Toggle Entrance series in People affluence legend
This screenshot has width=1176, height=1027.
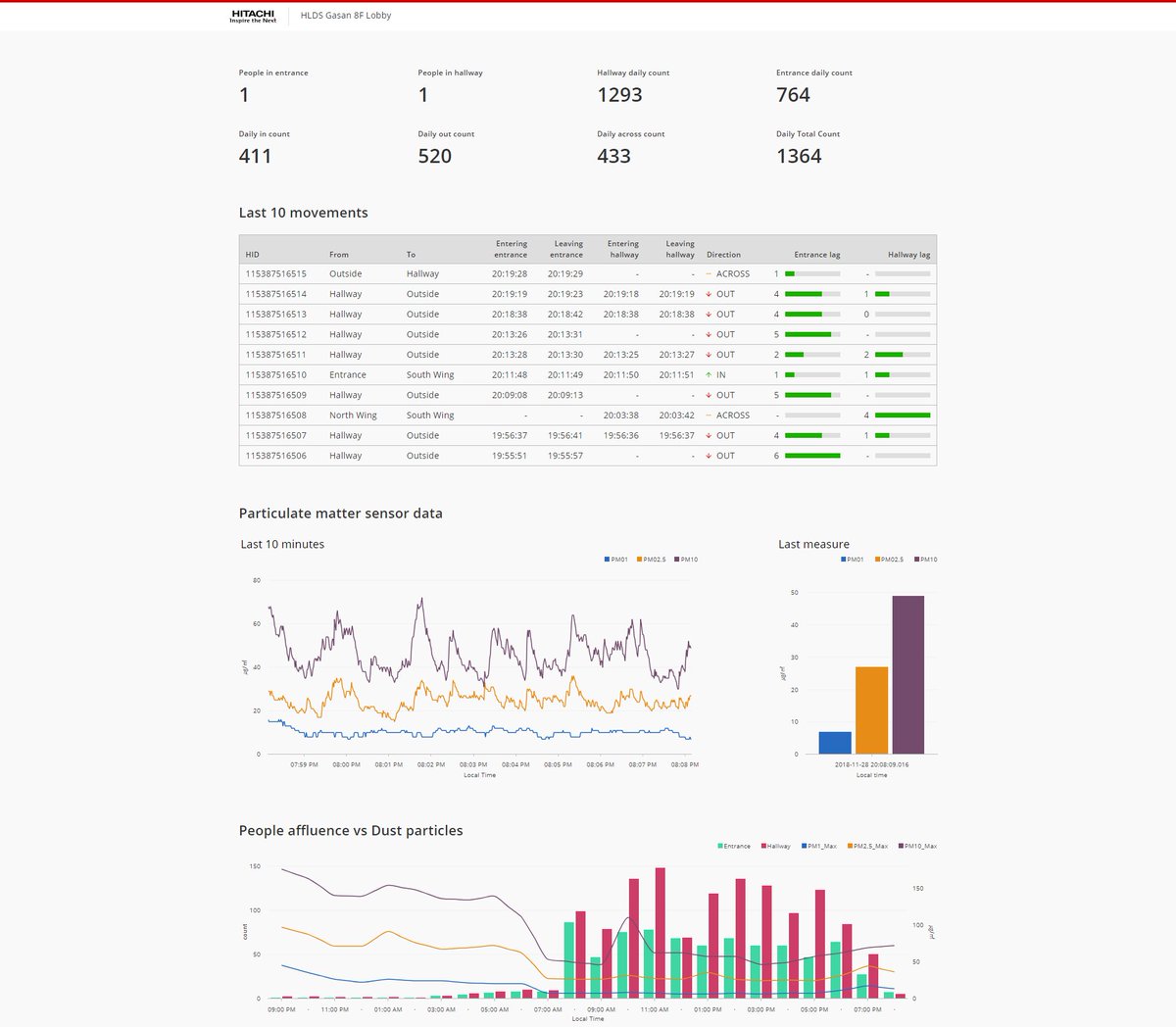point(734,846)
